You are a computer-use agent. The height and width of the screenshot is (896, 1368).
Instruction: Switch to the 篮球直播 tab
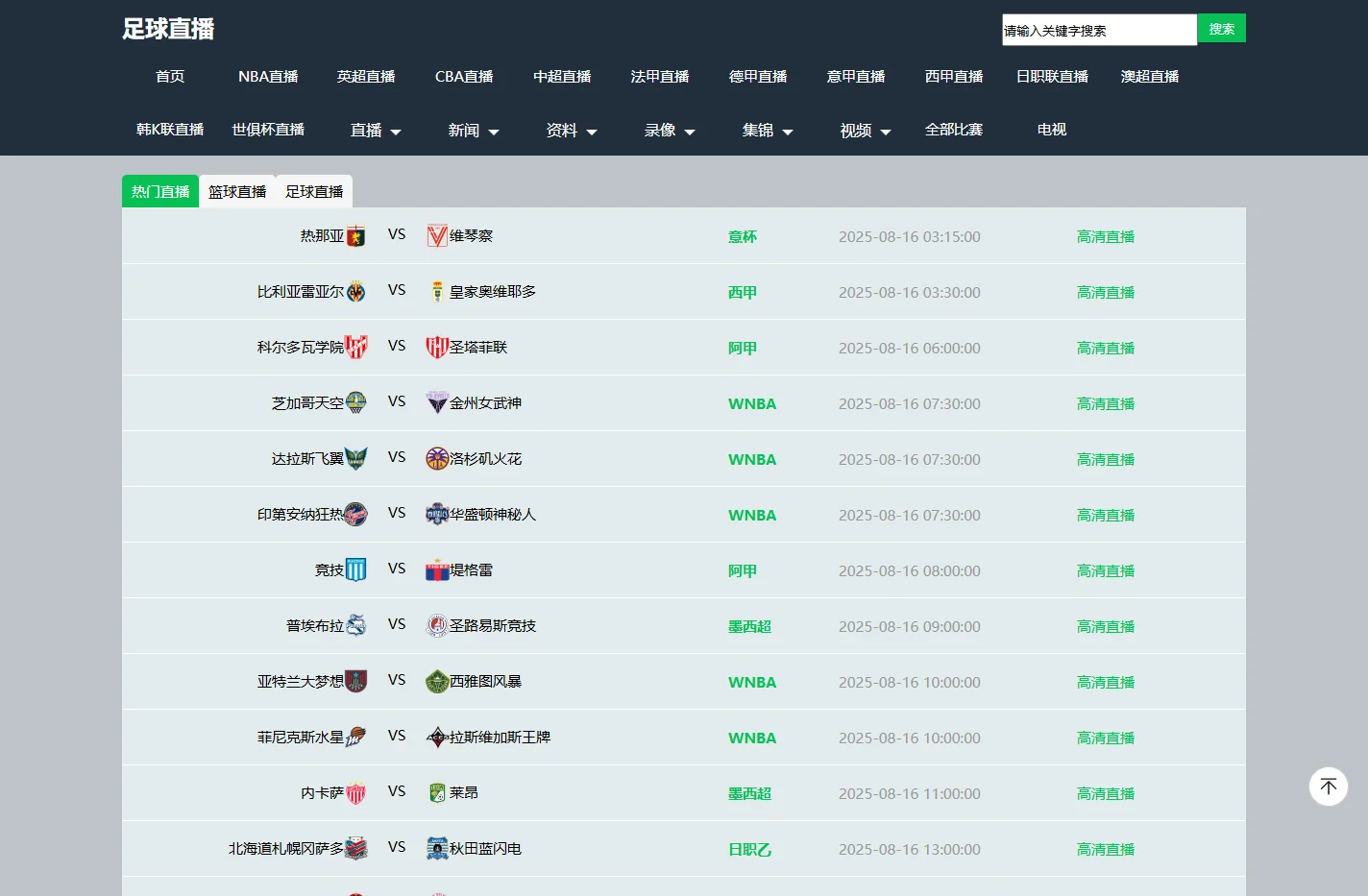tap(237, 191)
